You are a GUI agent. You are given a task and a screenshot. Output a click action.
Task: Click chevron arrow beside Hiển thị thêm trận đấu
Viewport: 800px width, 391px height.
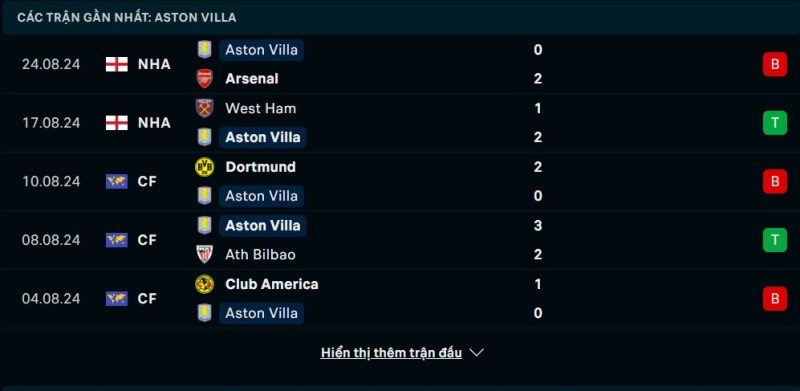[x=476, y=353]
